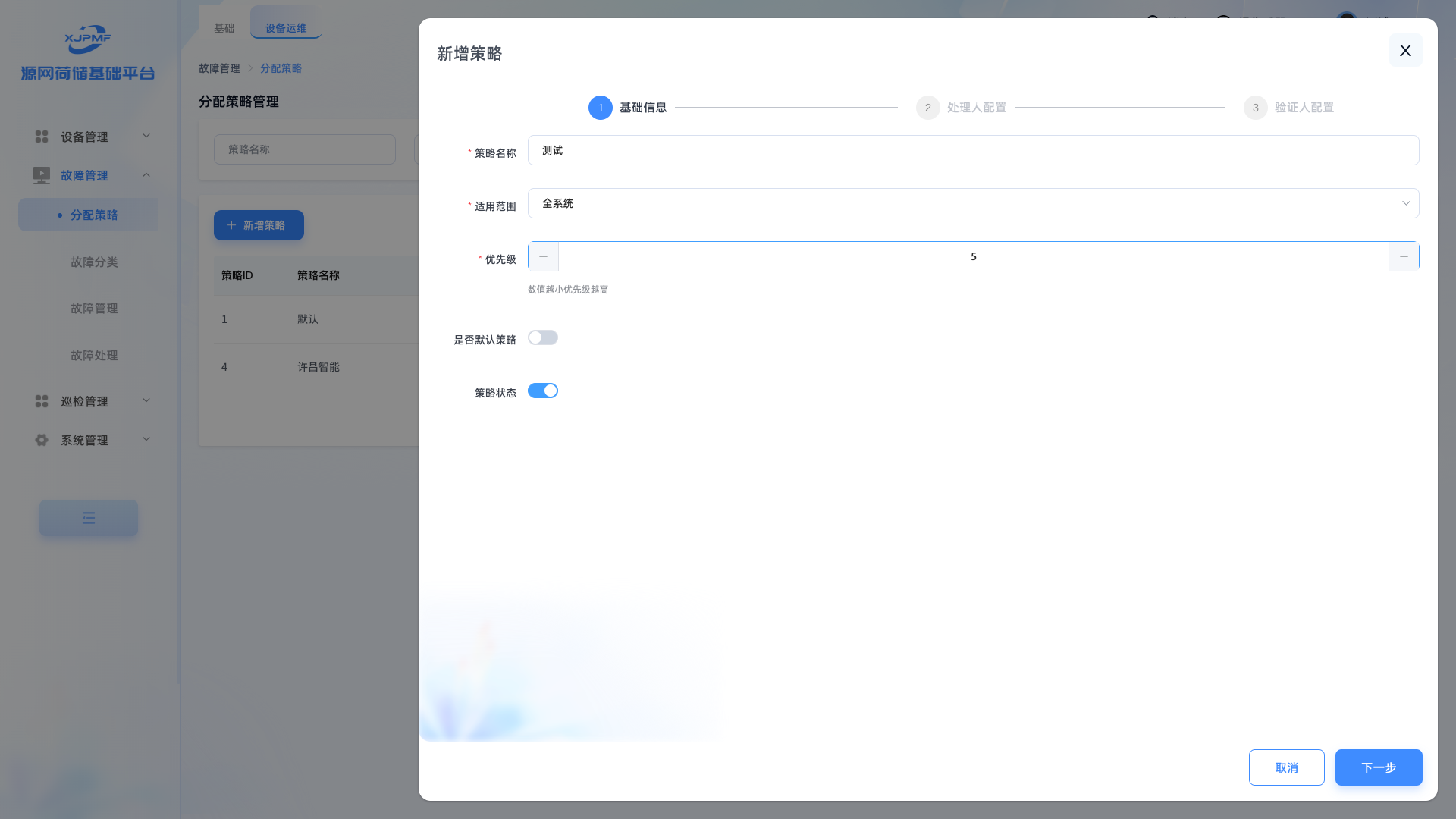Click the 策略名称 input field in the dialog
Screen dimensions: 1456x819
point(973,150)
